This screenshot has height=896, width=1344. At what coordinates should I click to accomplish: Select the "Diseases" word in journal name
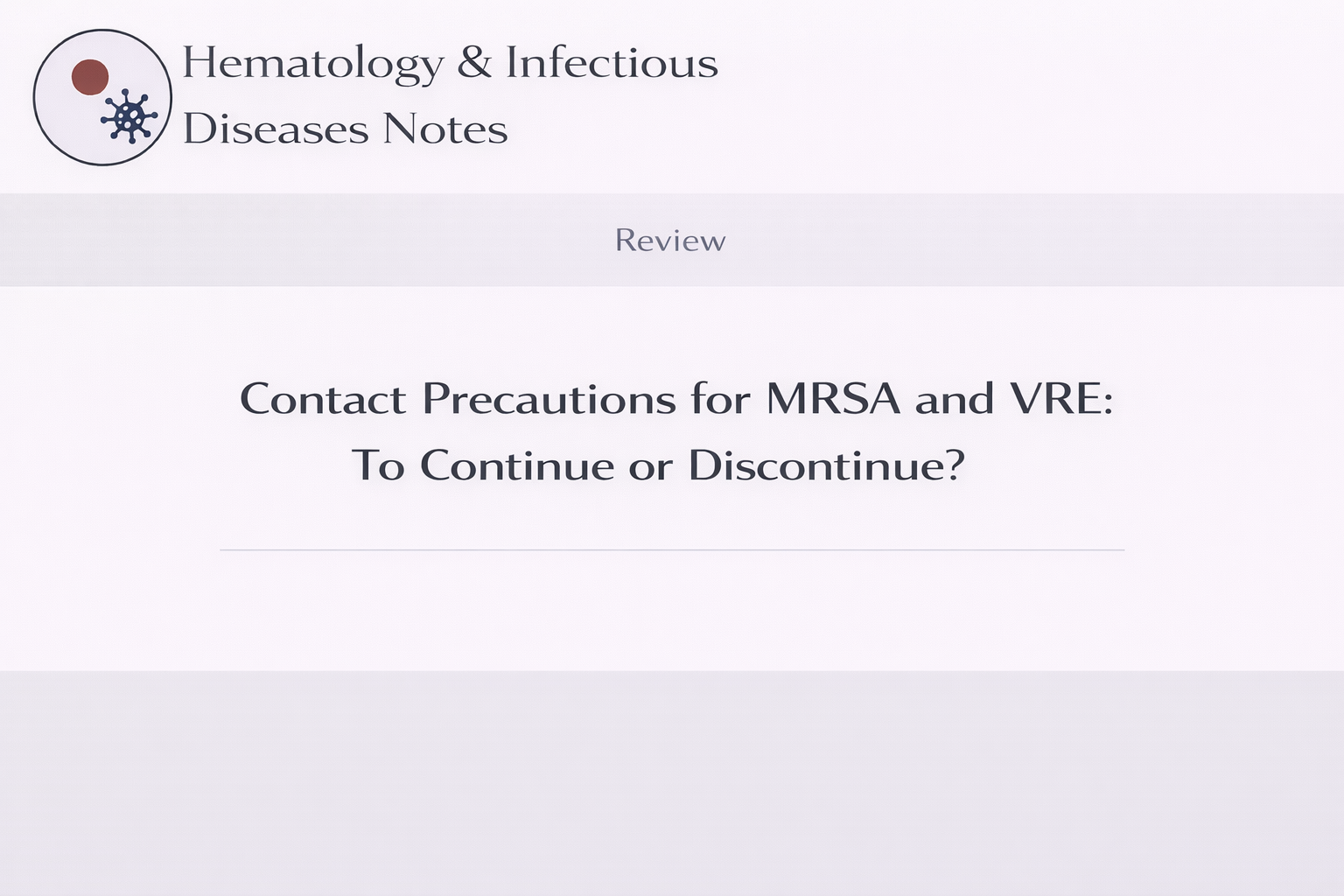(x=275, y=129)
